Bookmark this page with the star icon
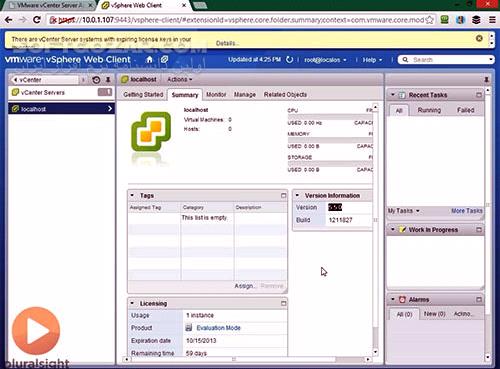This screenshot has height=369, width=500. (x=429, y=20)
